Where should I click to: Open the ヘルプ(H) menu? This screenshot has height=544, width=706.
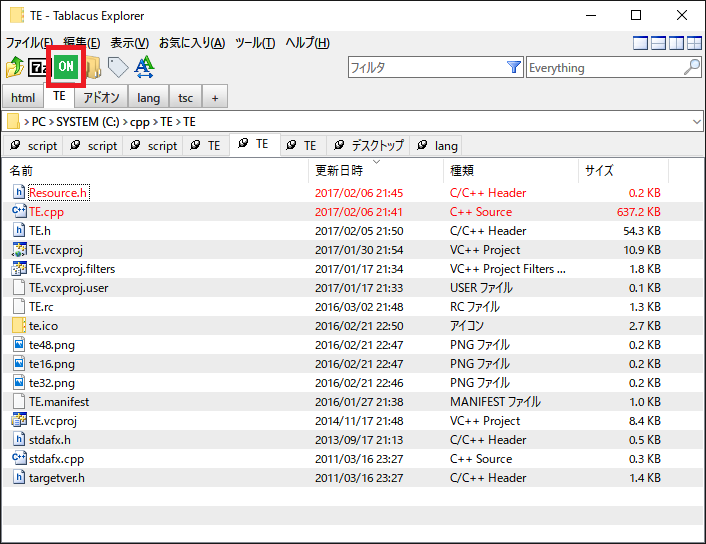click(308, 43)
